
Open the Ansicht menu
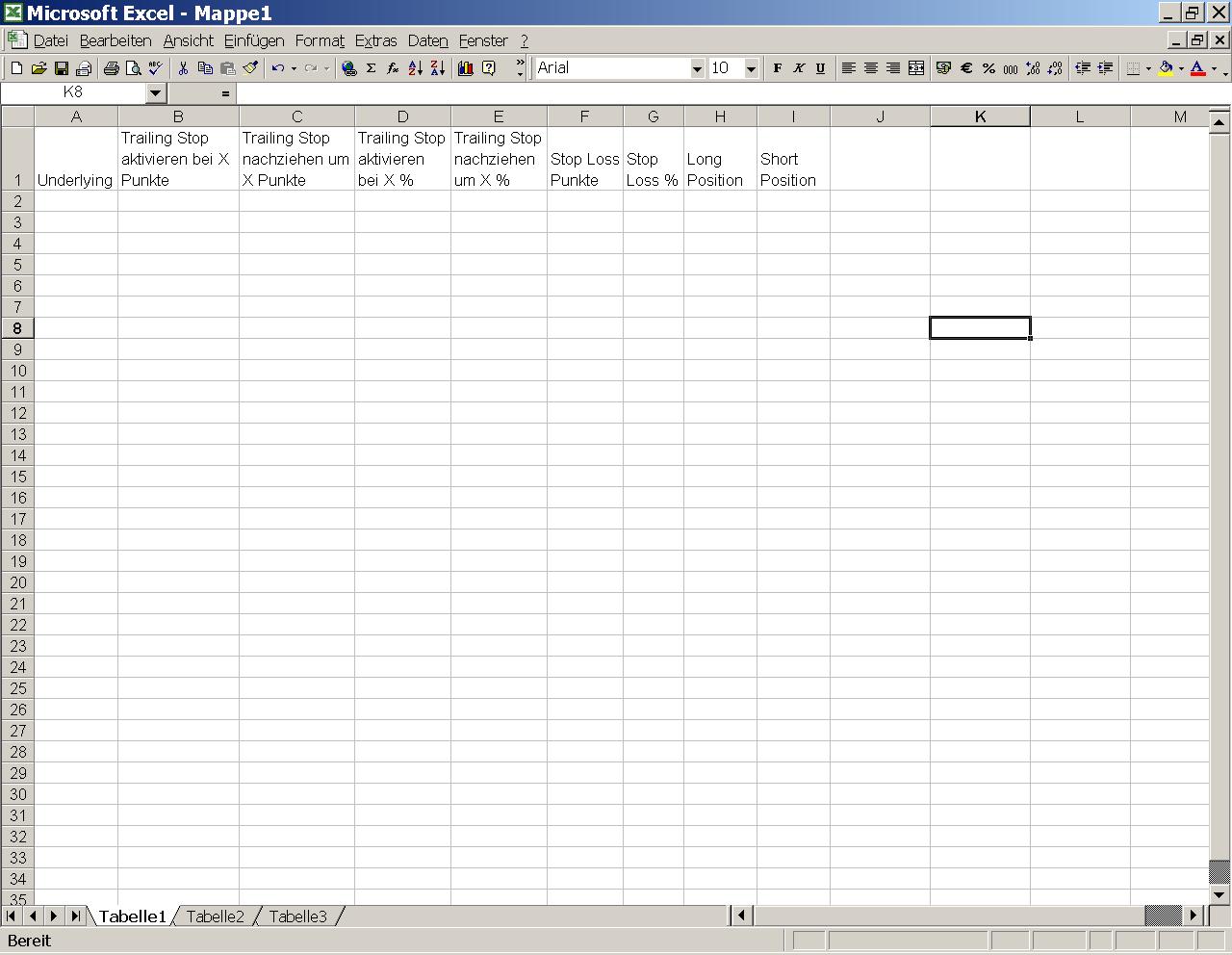tap(189, 40)
